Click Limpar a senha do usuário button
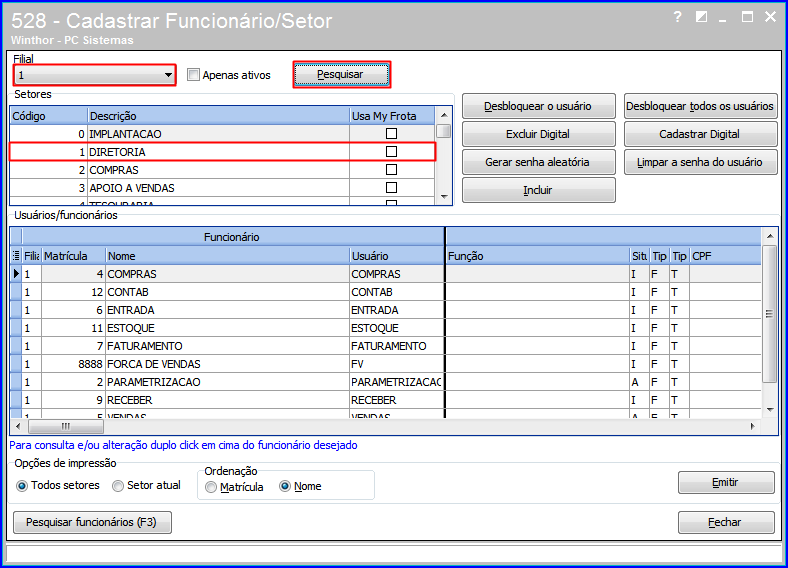This screenshot has height=568, width=788. [700, 162]
